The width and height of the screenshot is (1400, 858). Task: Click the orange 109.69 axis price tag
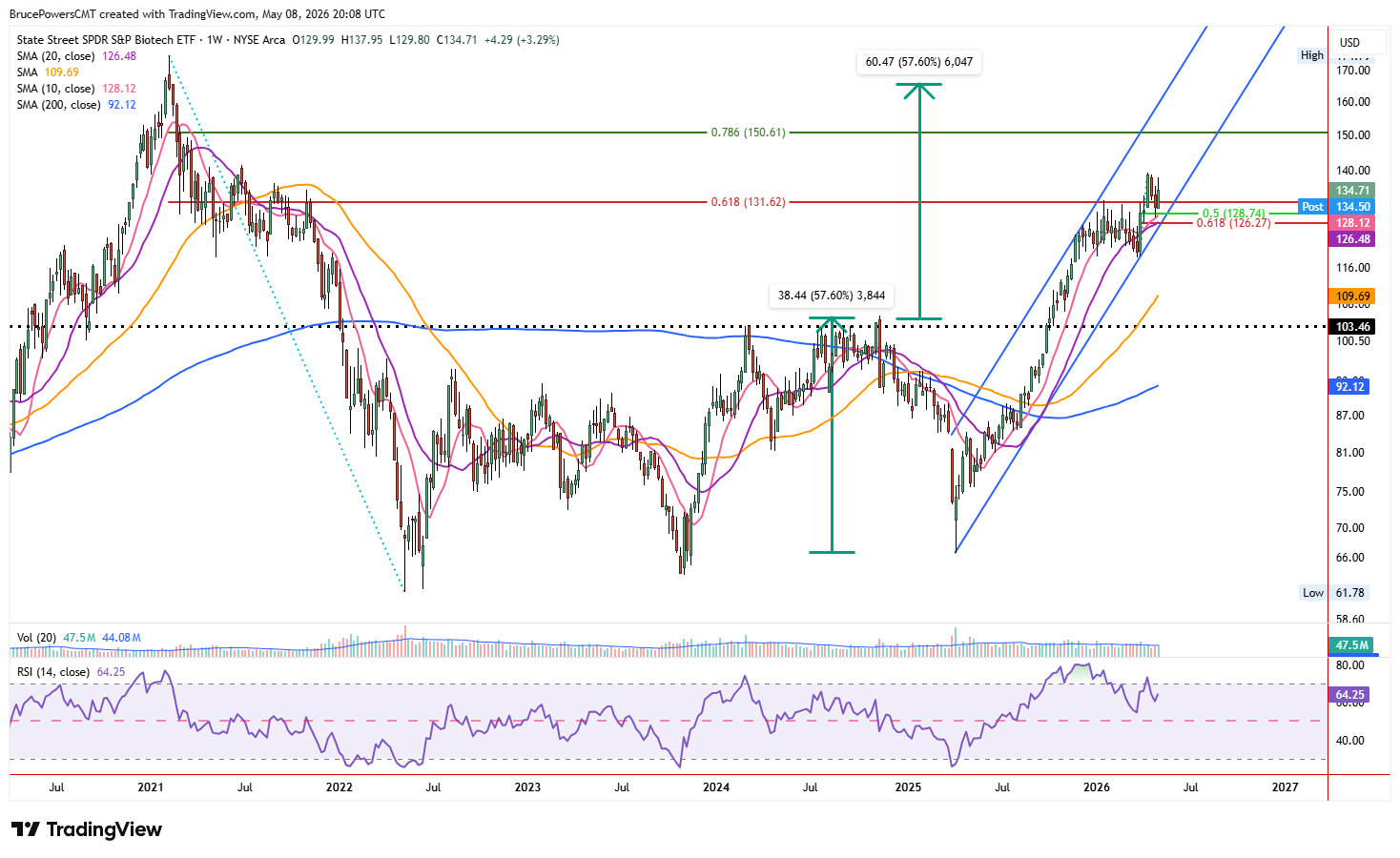[1351, 296]
